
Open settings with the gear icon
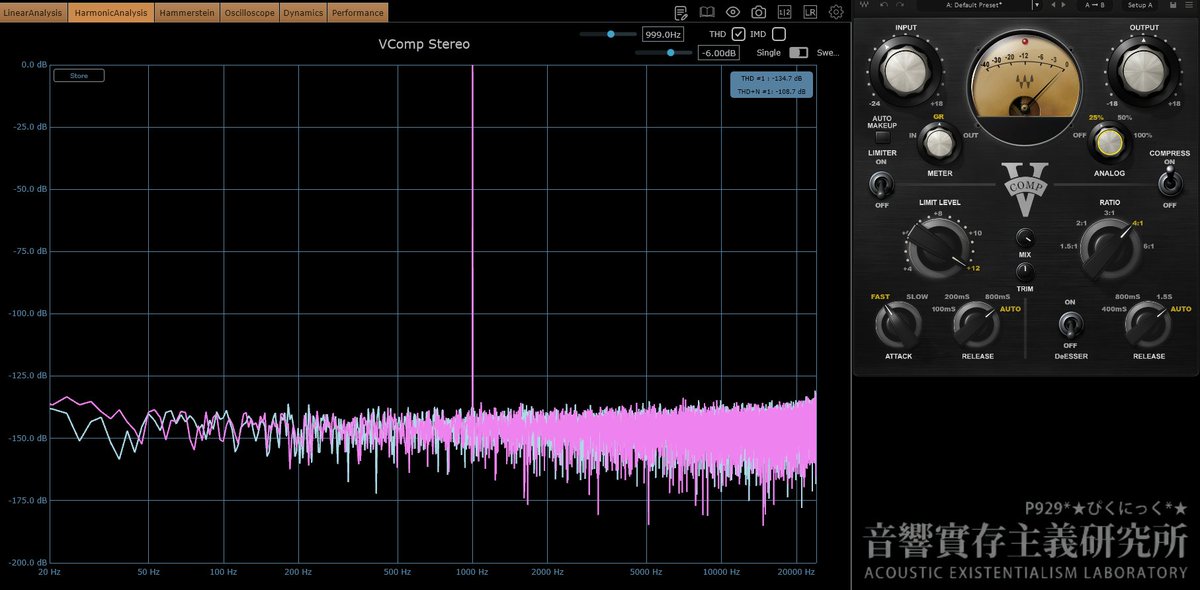pos(836,12)
